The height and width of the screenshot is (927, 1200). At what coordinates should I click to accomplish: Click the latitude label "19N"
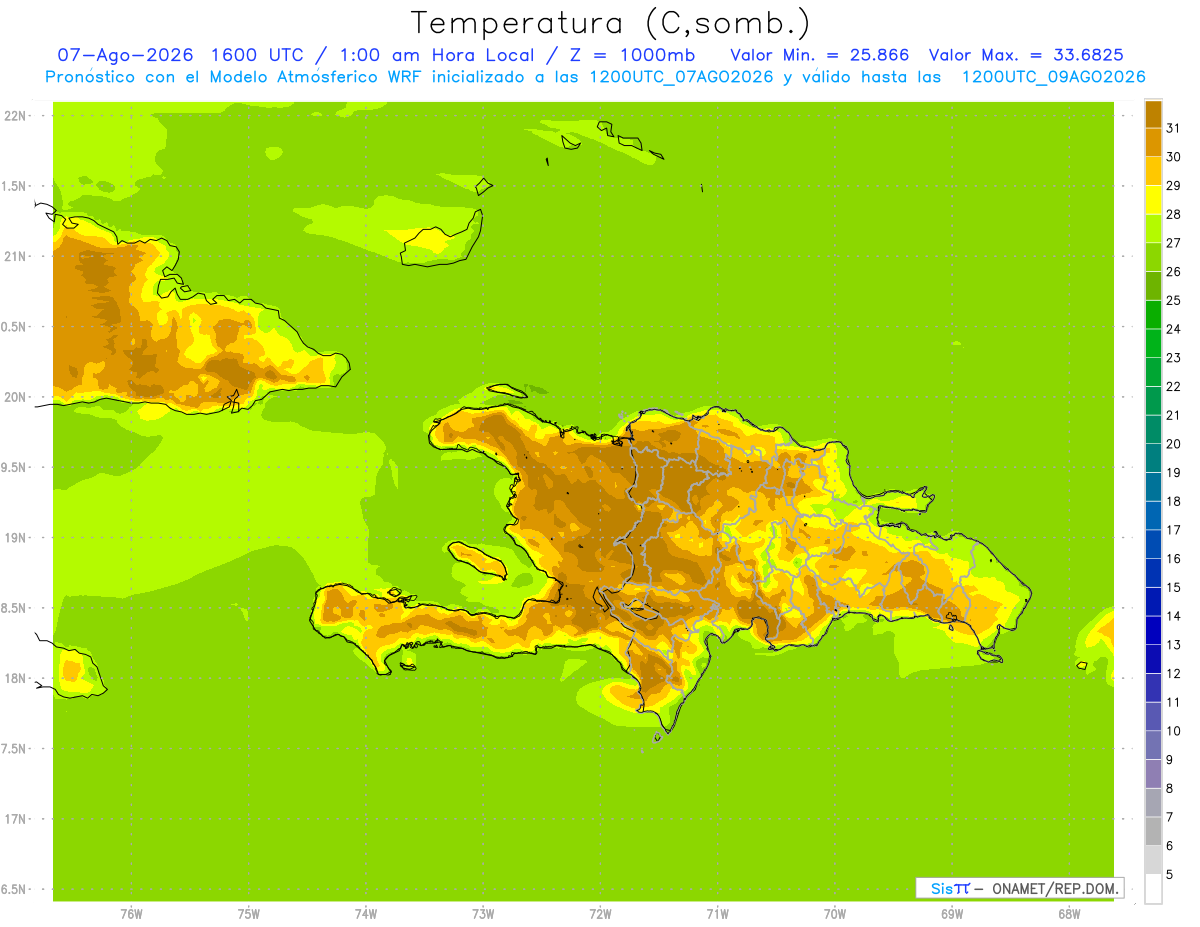coord(15,538)
